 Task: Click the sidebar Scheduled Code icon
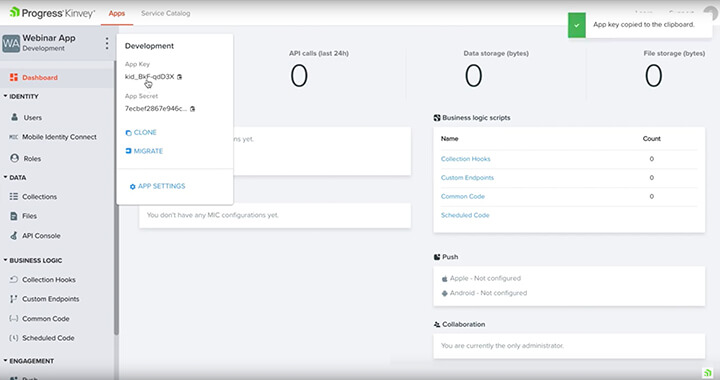[x=14, y=338]
